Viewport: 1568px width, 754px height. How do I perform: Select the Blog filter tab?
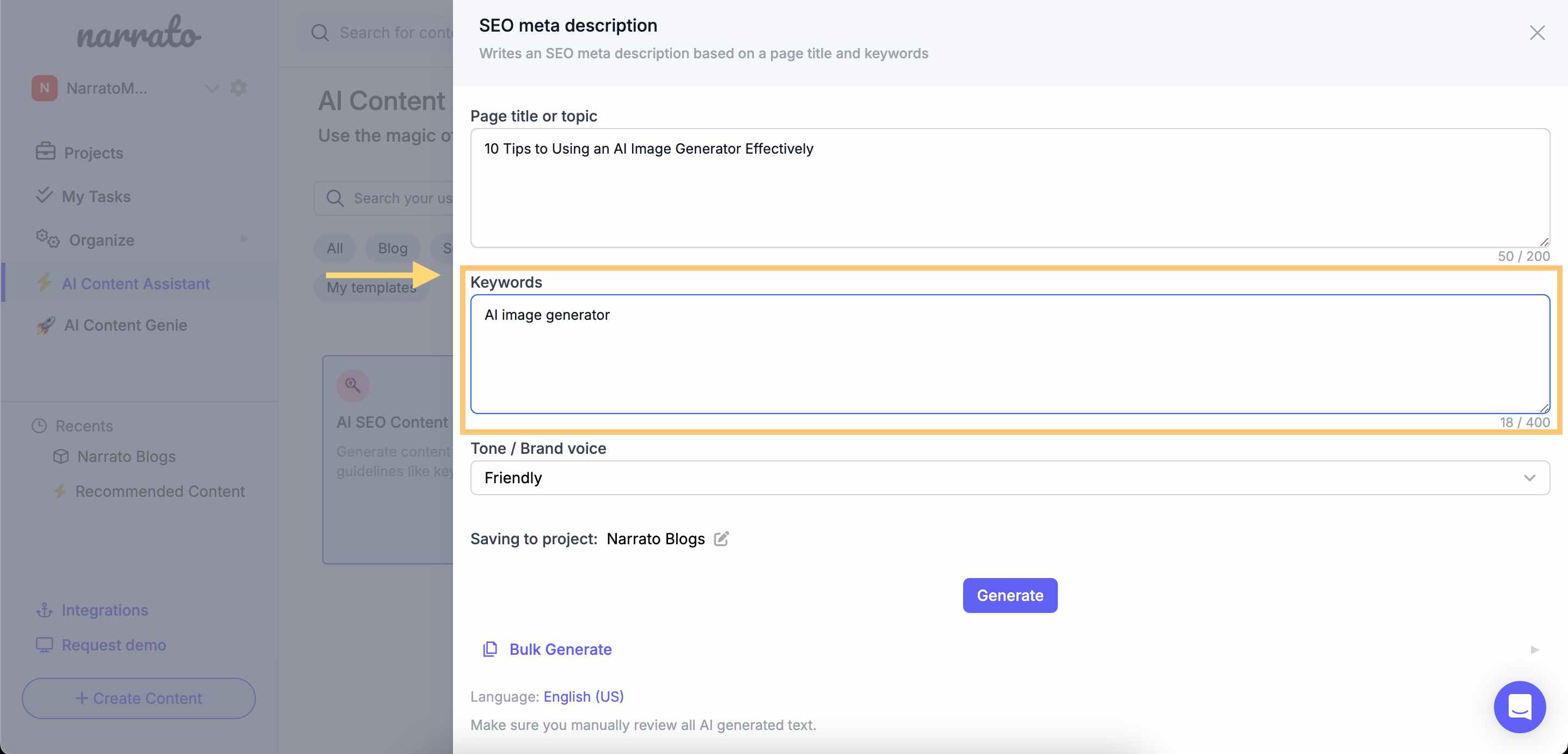[x=393, y=248]
